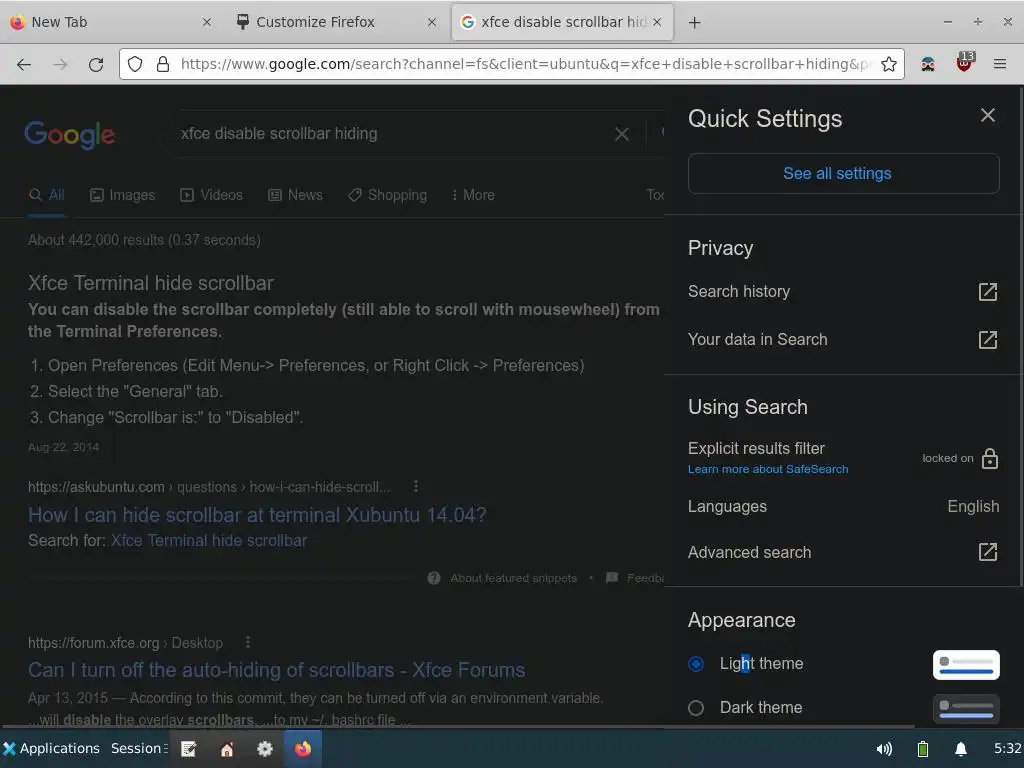Click the clock in the panel
Screen dimensions: 1024x768
[x=1008, y=748]
